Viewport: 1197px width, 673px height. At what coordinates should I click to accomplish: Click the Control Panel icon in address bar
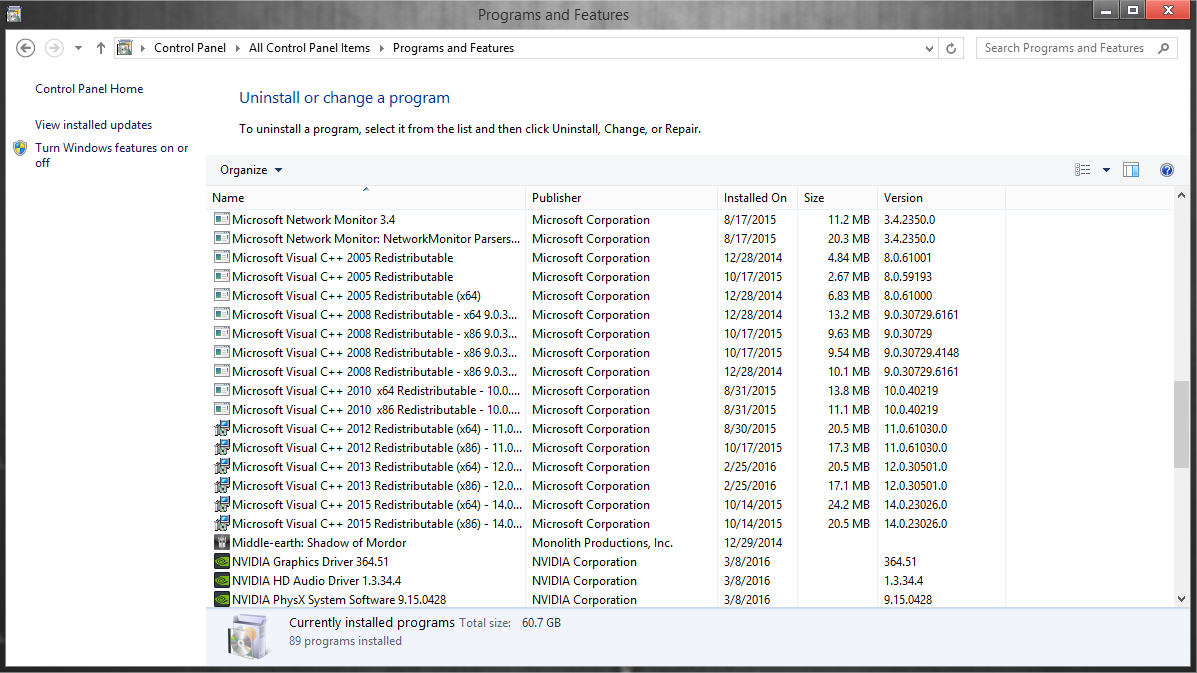coord(124,48)
